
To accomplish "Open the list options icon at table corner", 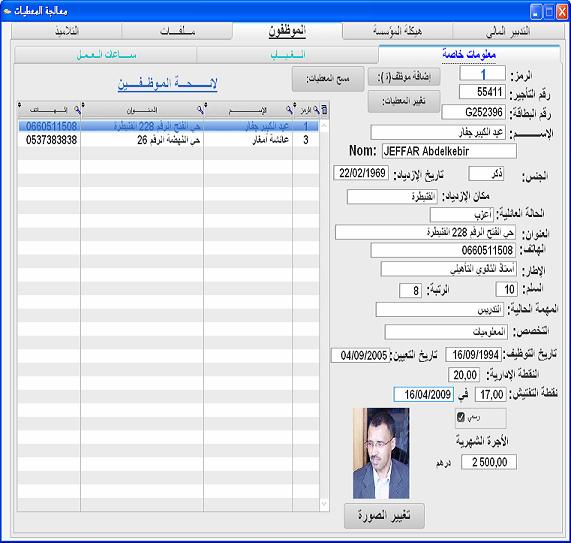I will [x=324, y=110].
